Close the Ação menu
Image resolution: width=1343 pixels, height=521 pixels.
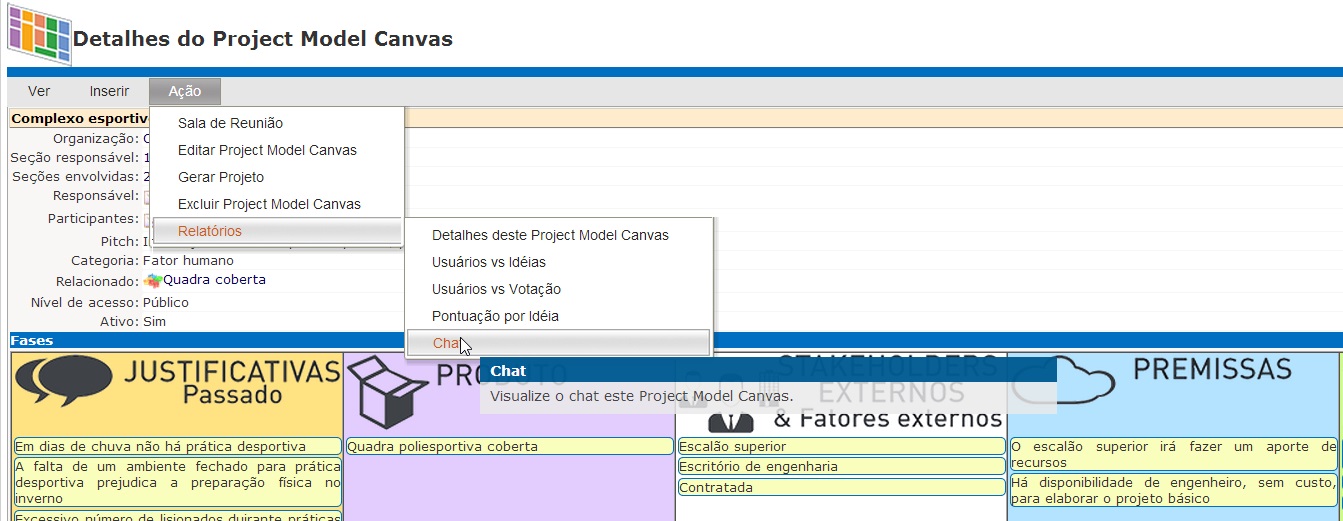185,91
